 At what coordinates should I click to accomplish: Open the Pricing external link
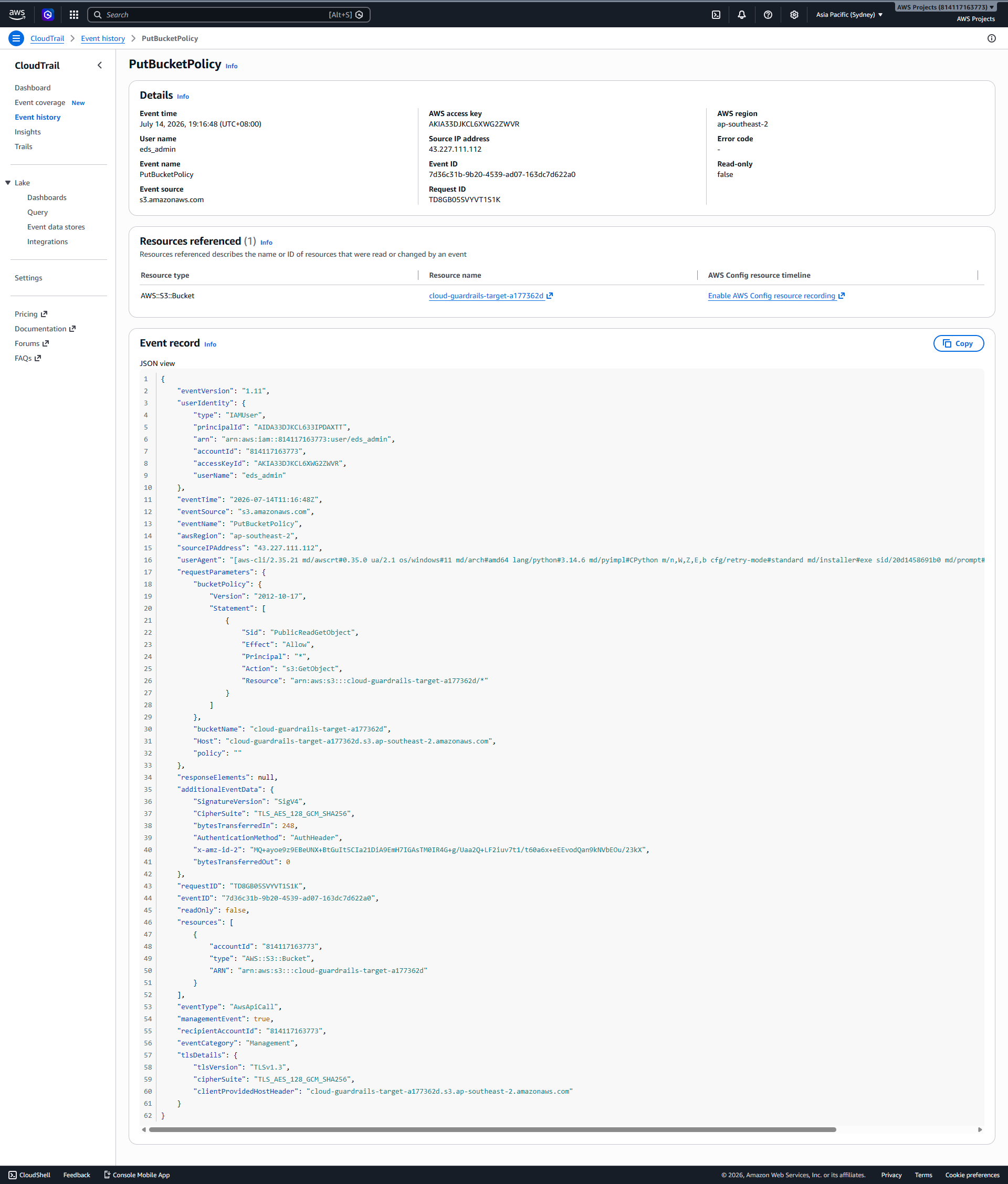point(31,315)
